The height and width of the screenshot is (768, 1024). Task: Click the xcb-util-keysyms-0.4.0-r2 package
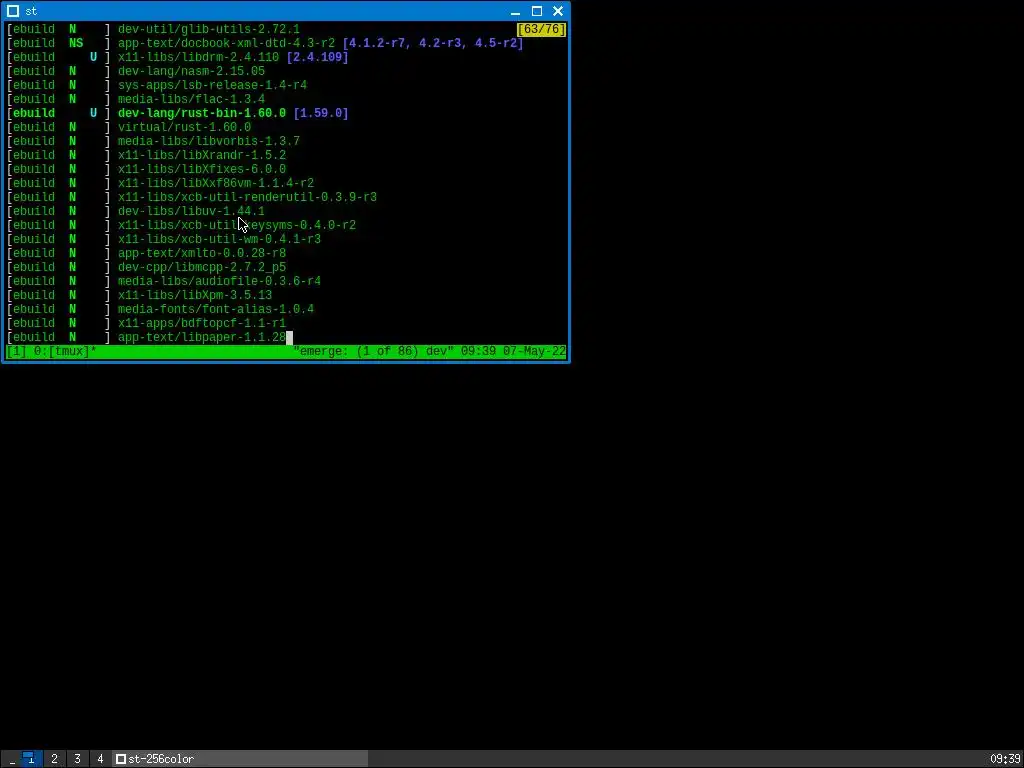237,225
